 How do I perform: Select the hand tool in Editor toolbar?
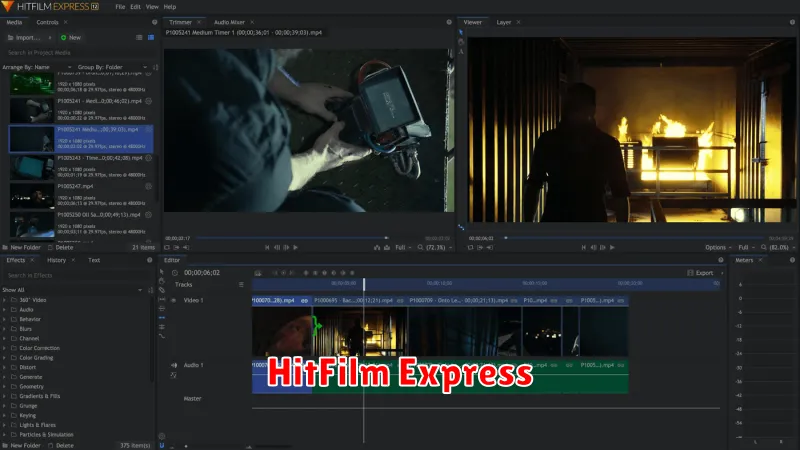[x=162, y=281]
